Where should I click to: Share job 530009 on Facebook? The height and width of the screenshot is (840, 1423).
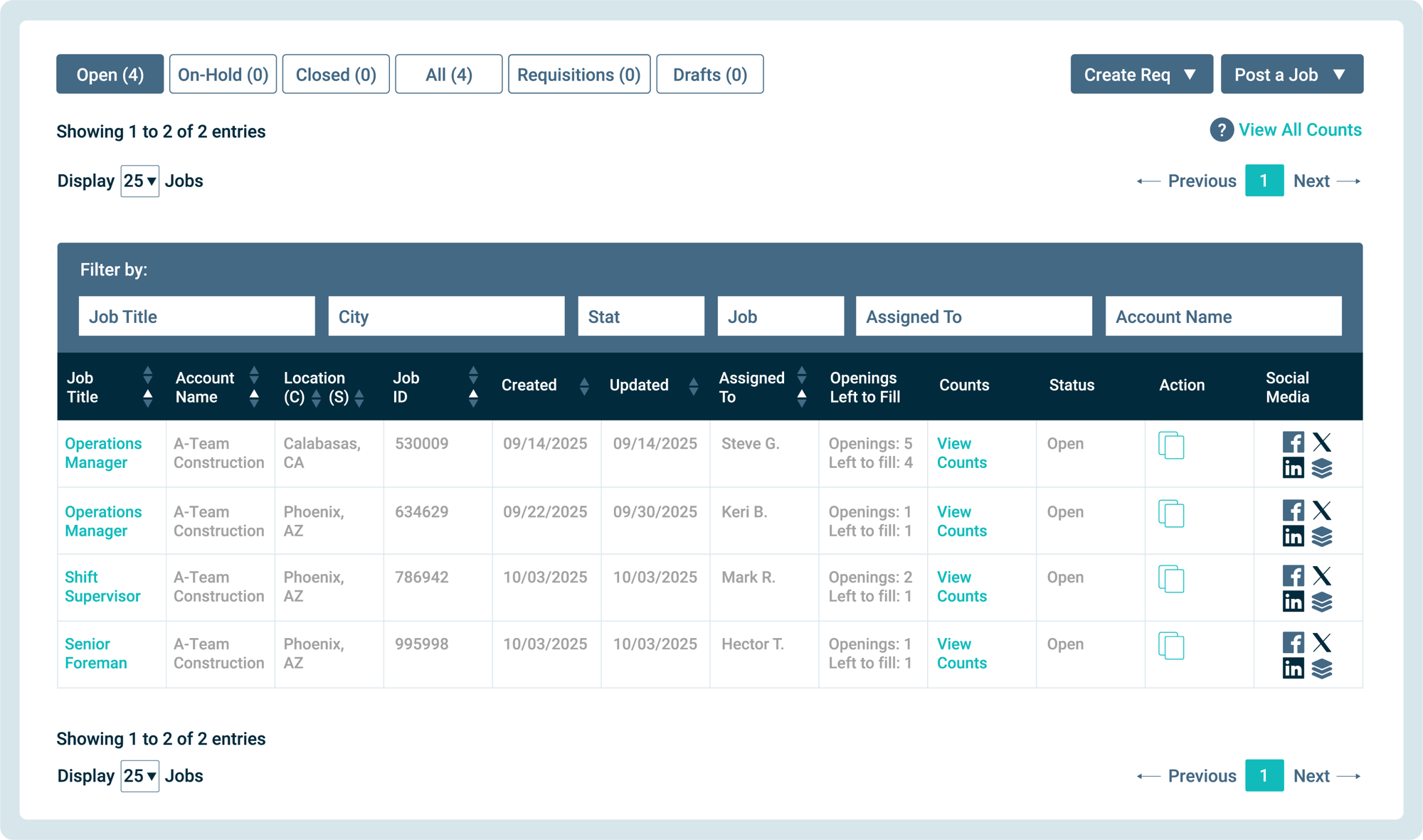(1293, 442)
